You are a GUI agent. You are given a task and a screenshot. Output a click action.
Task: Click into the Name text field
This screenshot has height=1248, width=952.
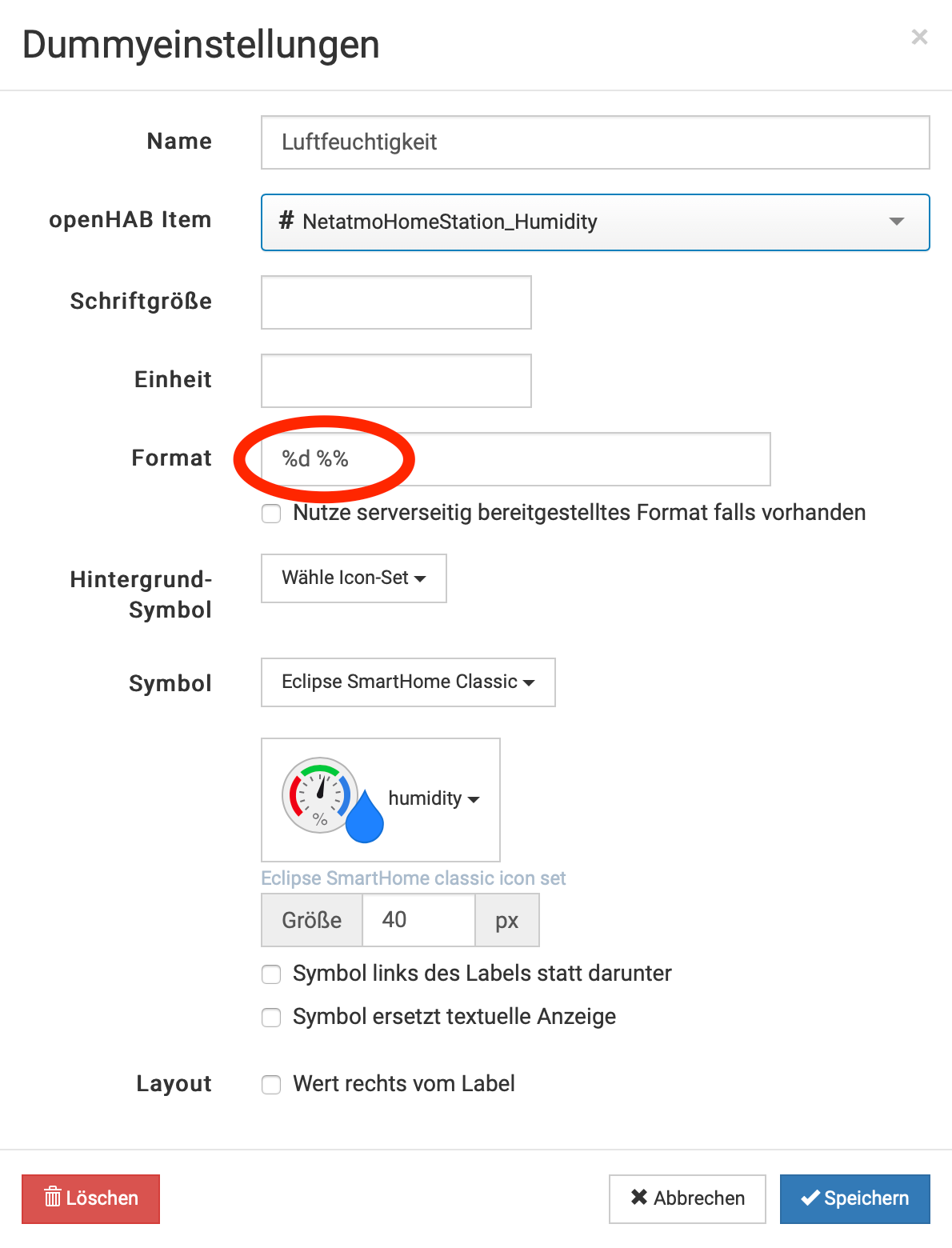click(595, 142)
